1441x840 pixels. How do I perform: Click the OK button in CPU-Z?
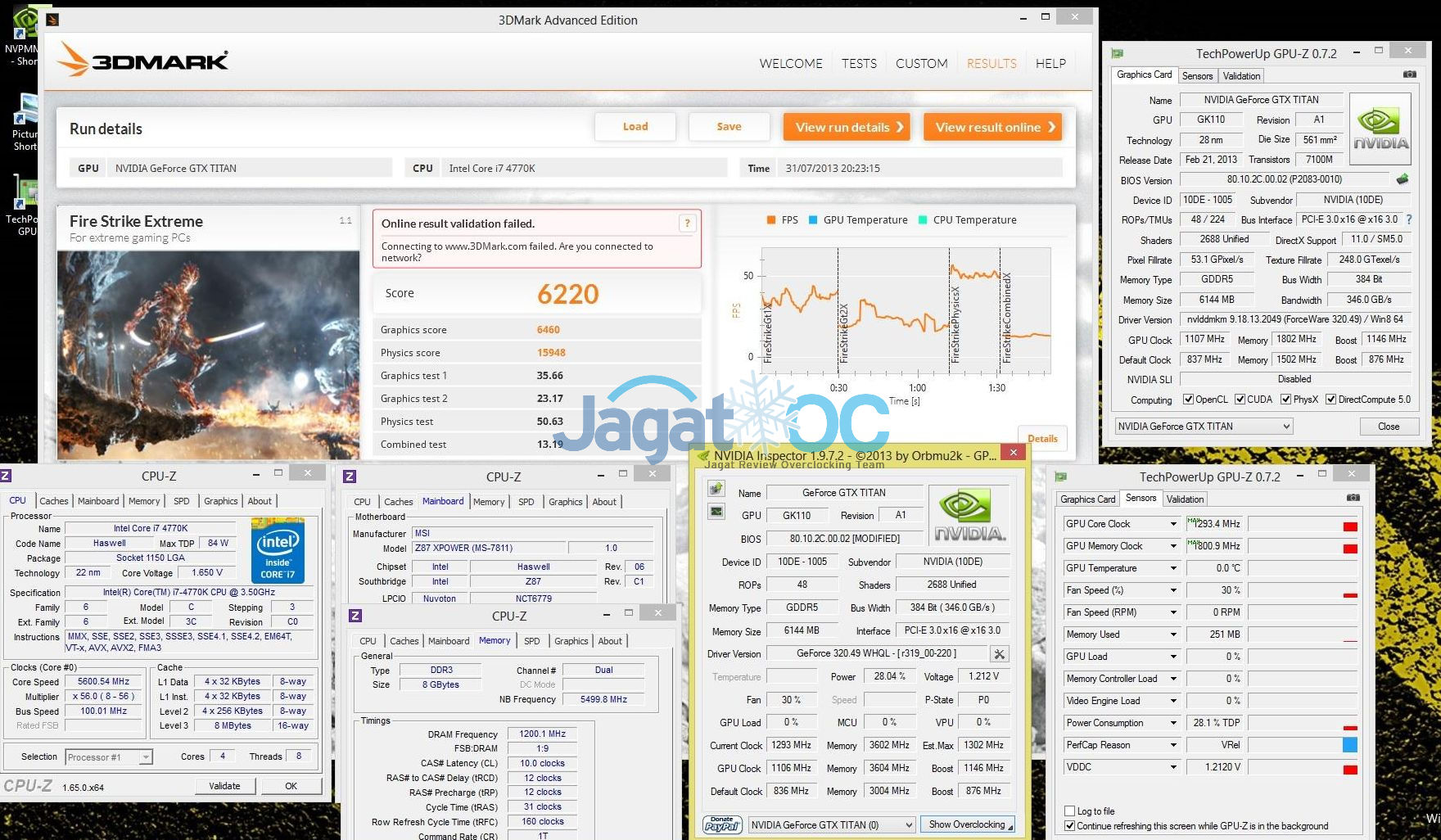point(291,786)
